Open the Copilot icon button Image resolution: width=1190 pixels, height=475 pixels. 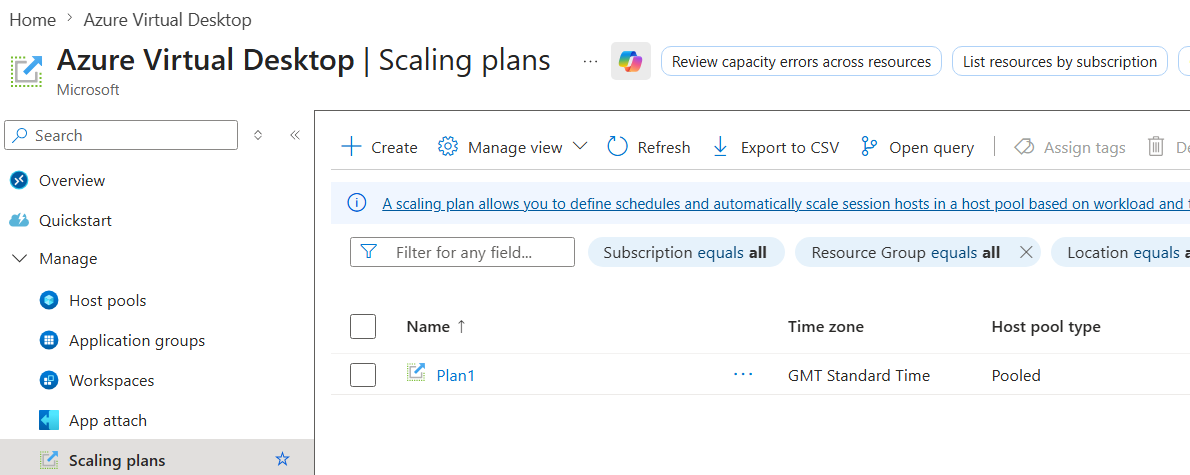pos(631,61)
